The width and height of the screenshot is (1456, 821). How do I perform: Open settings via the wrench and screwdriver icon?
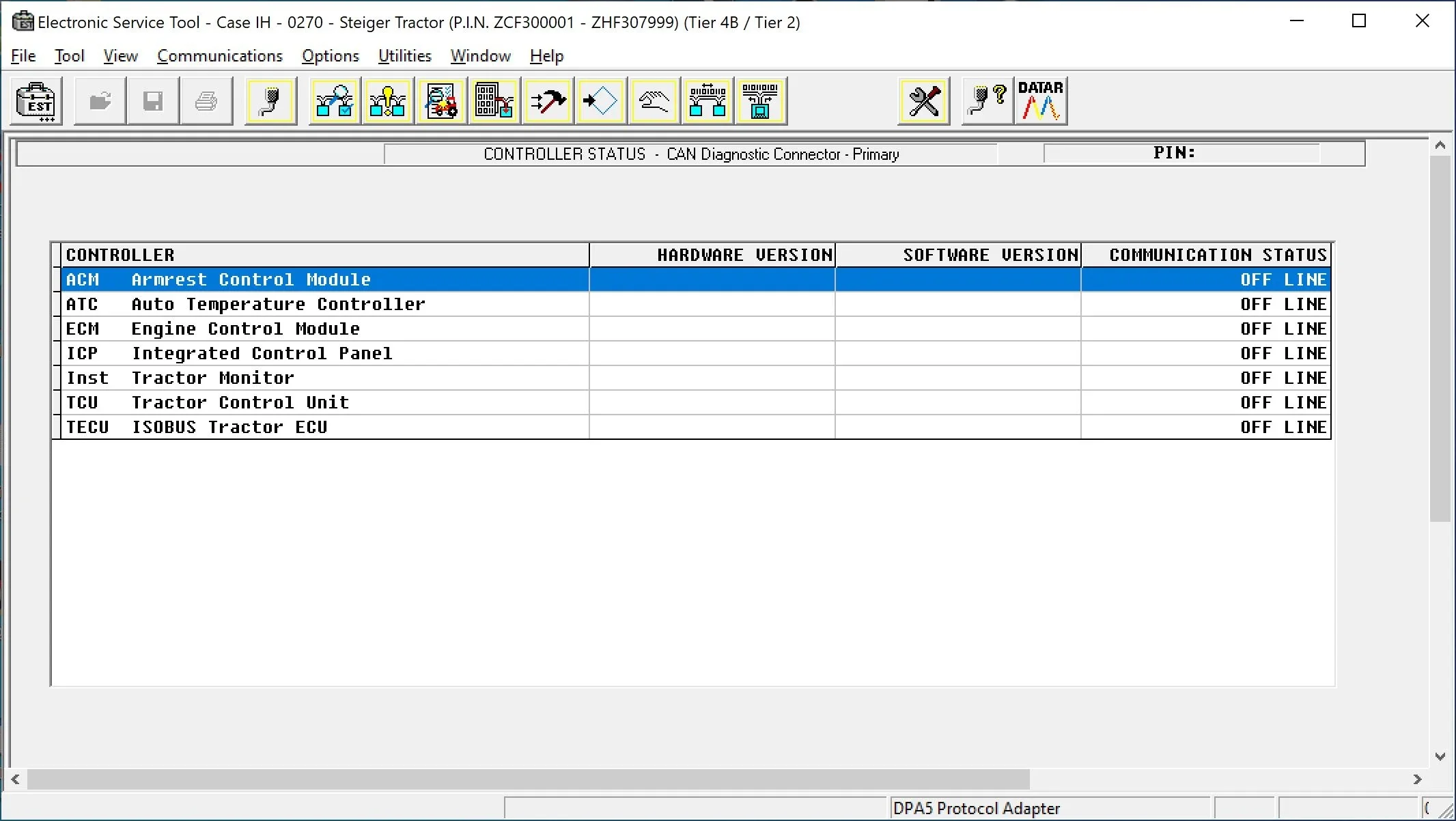(x=924, y=101)
